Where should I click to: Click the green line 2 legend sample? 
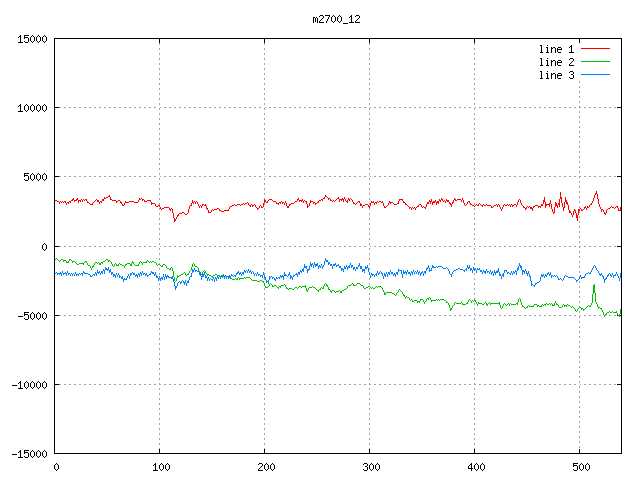(x=595, y=62)
